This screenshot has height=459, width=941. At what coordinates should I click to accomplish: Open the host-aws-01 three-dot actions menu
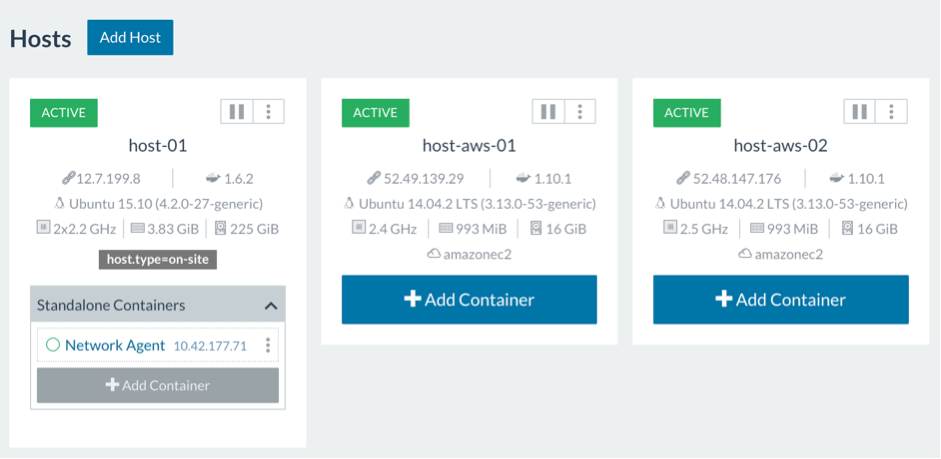(x=580, y=112)
